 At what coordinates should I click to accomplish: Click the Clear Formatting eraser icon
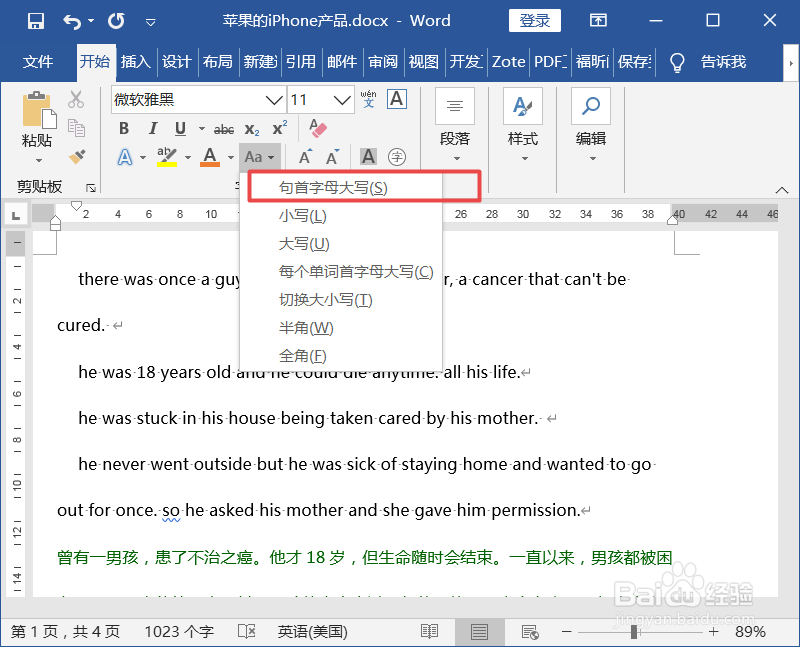(318, 128)
